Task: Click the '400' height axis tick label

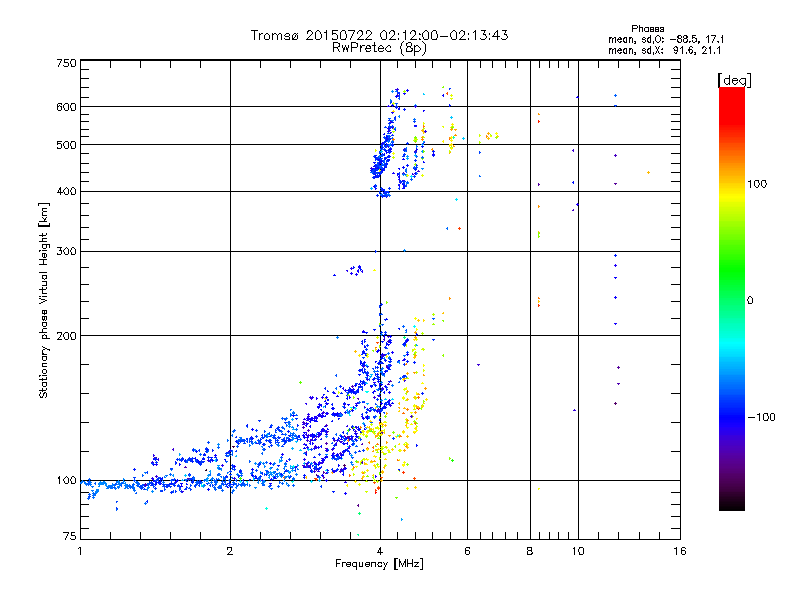Action: pyautogui.click(x=67, y=192)
